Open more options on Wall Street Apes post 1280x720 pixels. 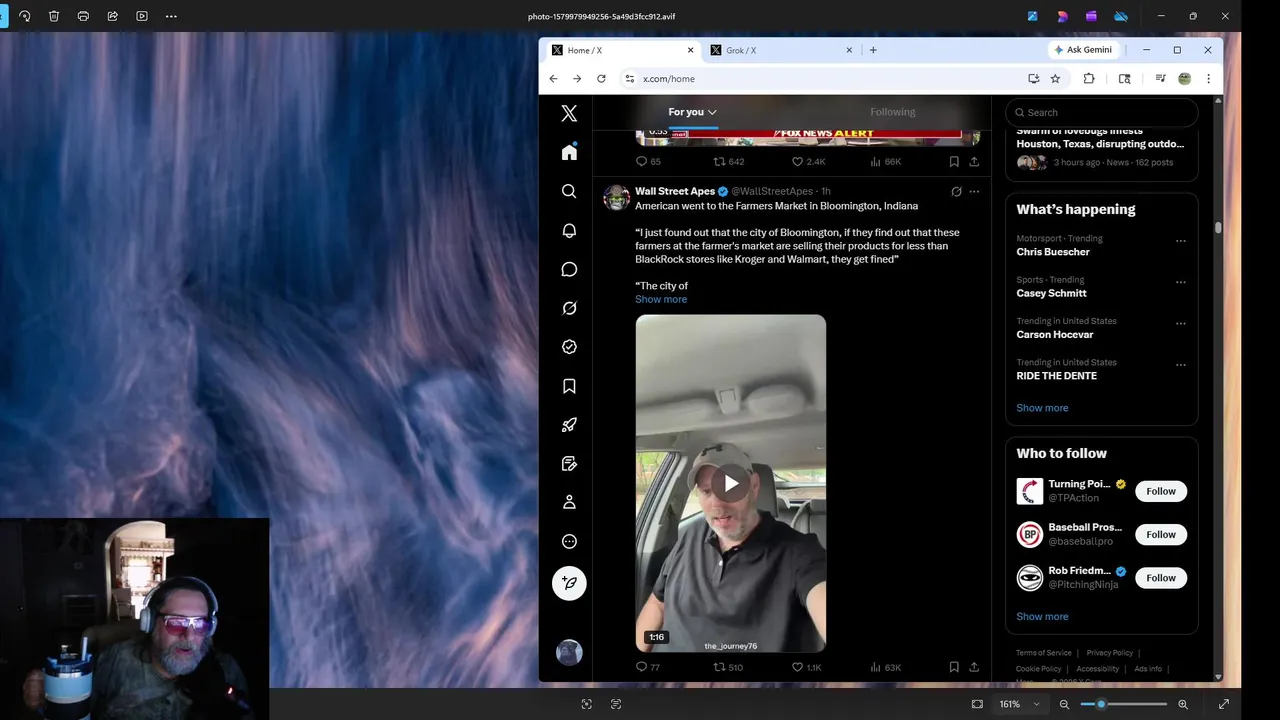click(974, 191)
